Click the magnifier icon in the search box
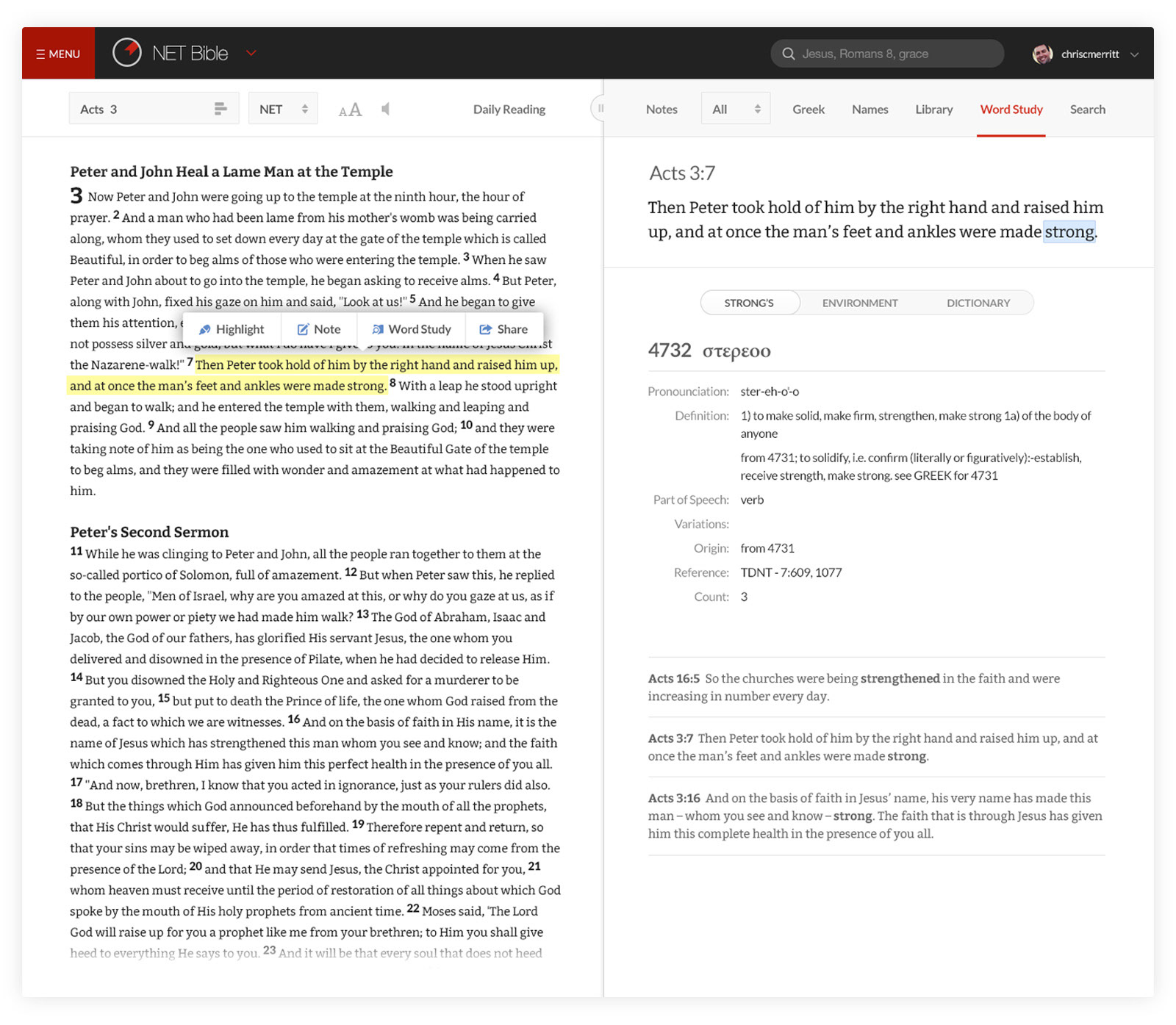This screenshot has height=1025, width=1176. 789,54
